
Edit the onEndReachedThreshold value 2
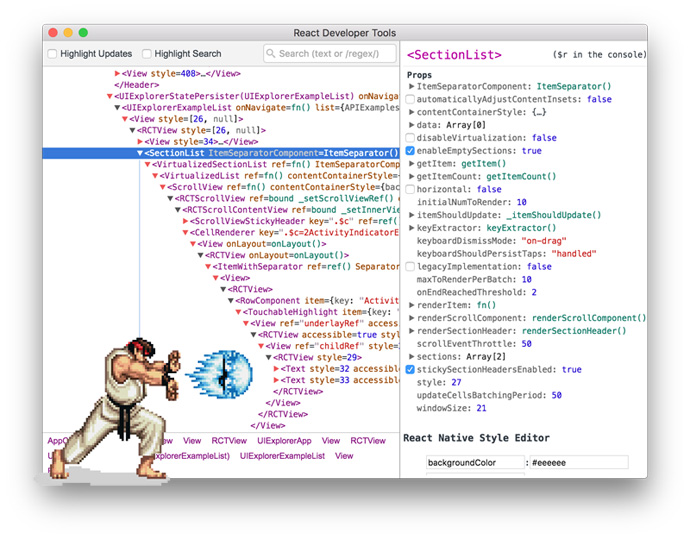tap(534, 292)
